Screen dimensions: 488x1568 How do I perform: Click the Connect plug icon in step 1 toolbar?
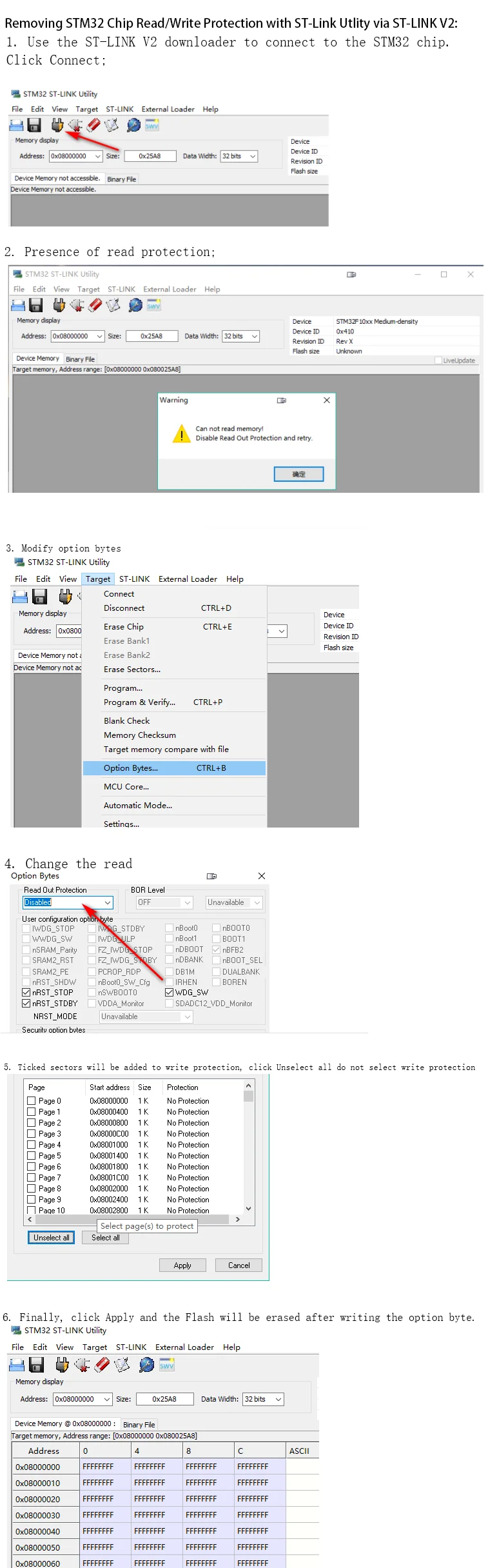point(57,125)
